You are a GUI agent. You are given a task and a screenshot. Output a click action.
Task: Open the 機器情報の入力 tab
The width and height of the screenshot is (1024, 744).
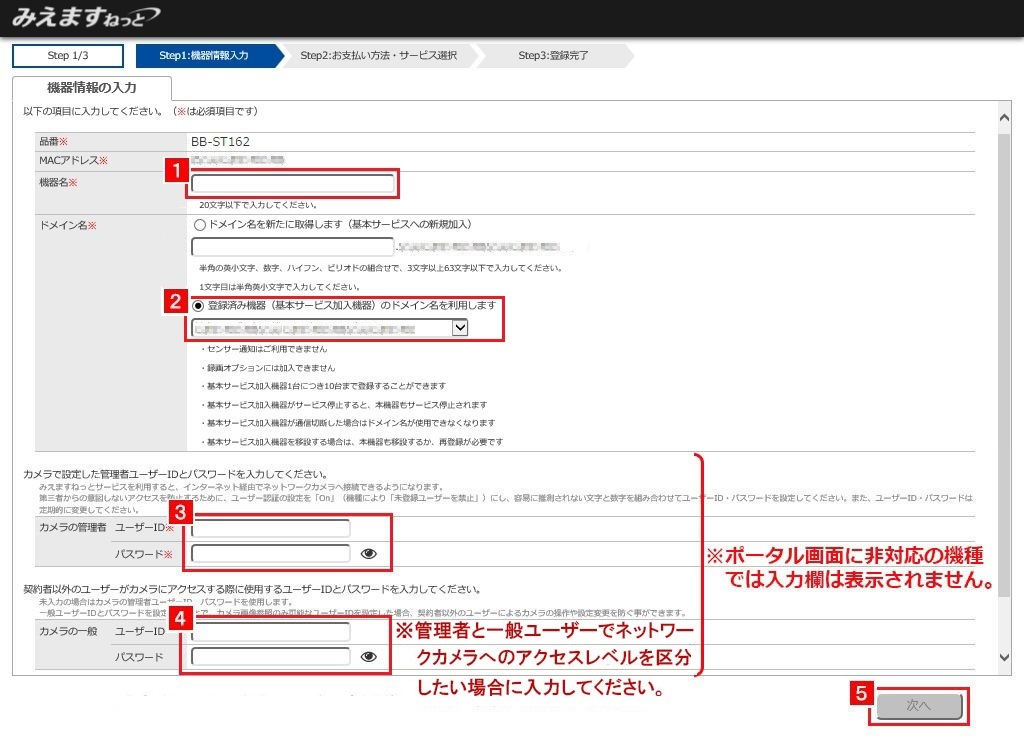coord(92,88)
